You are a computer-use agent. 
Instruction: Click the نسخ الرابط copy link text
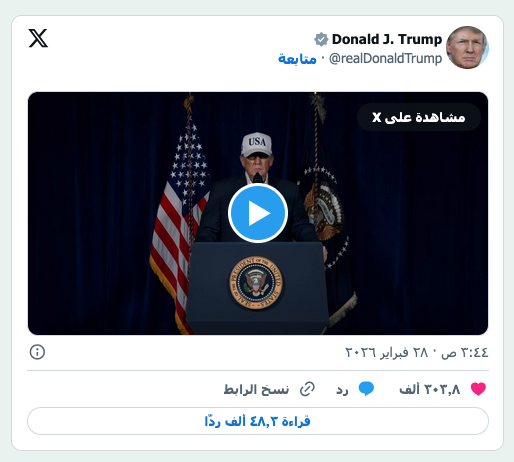point(256,389)
